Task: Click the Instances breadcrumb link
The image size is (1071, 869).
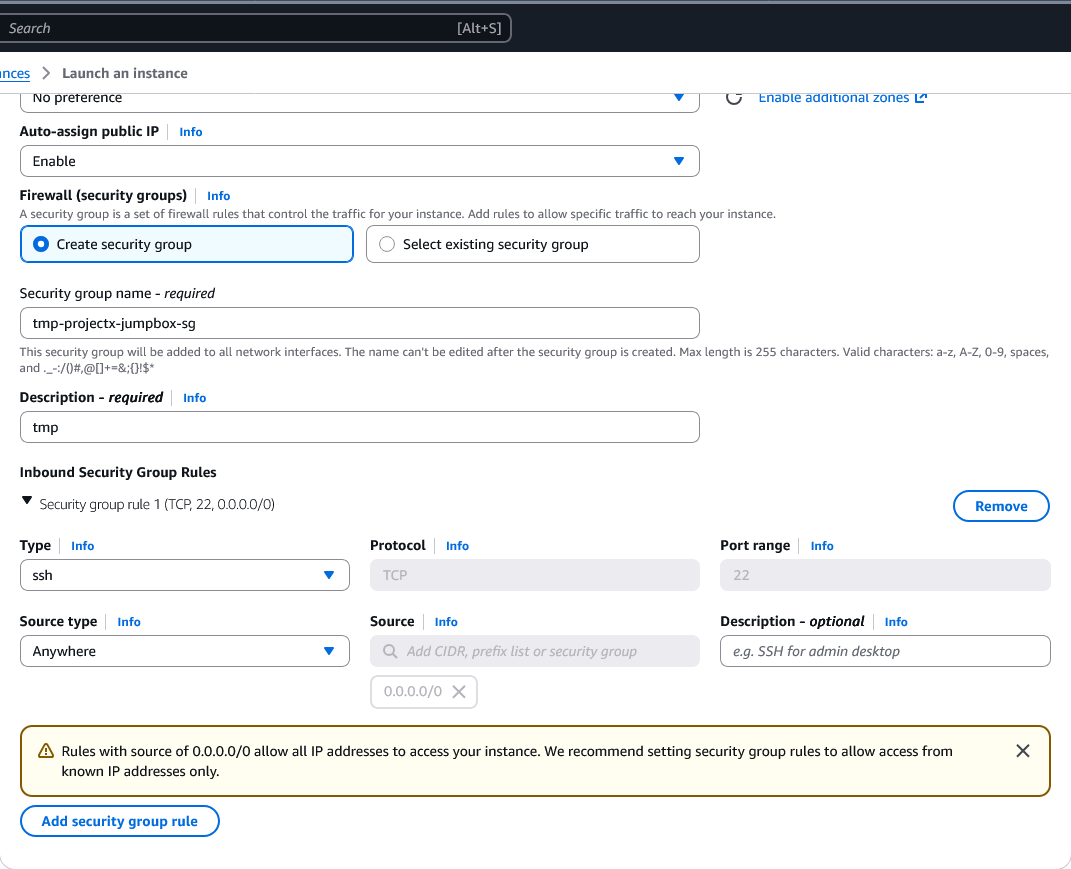Action: pyautogui.click(x=14, y=73)
